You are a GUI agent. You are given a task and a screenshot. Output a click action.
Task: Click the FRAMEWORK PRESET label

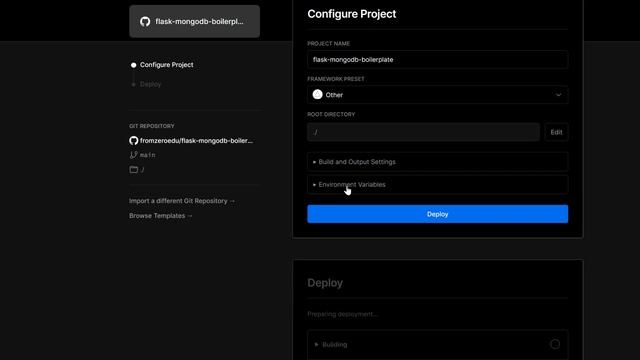[336, 79]
